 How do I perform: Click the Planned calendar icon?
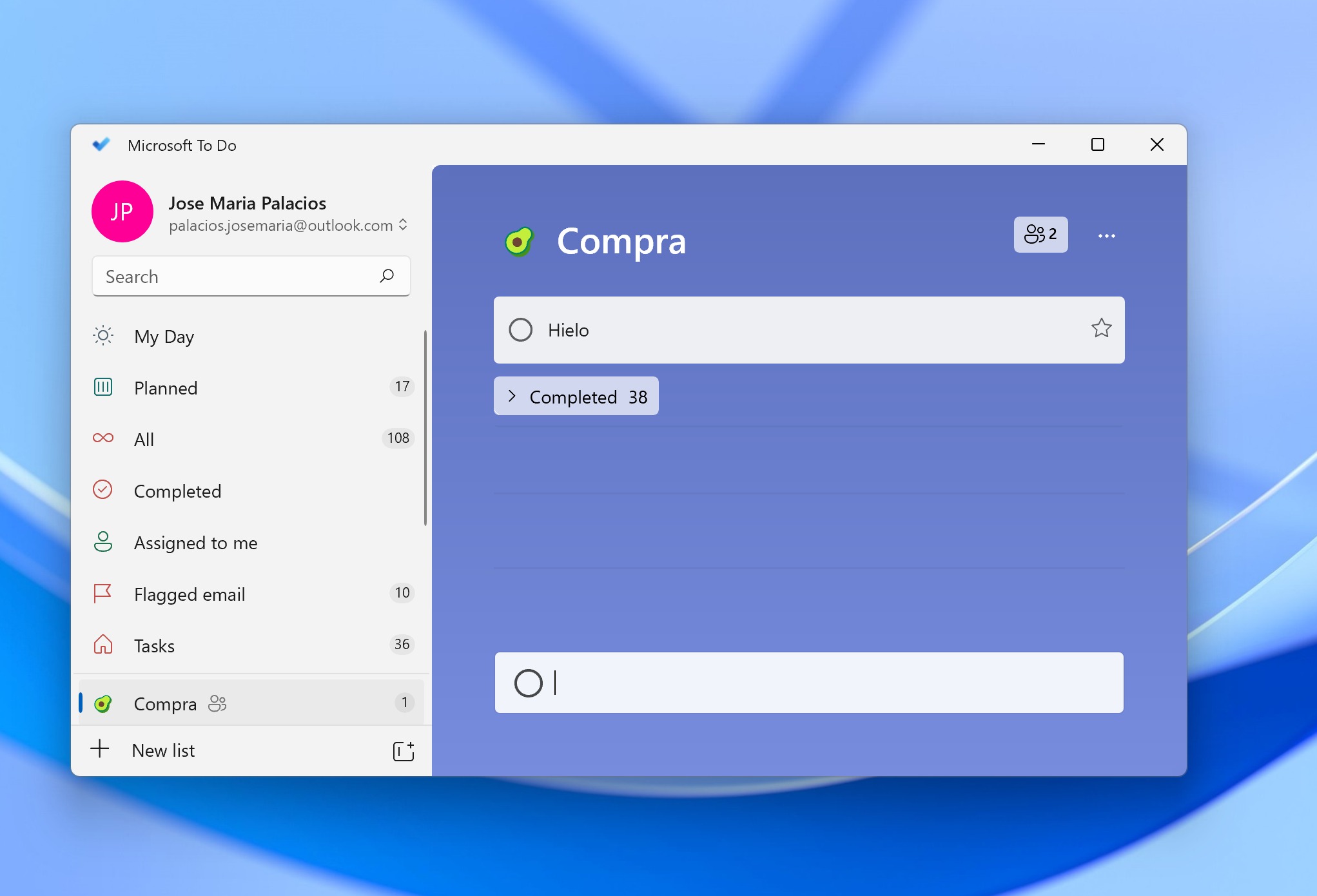coord(103,387)
